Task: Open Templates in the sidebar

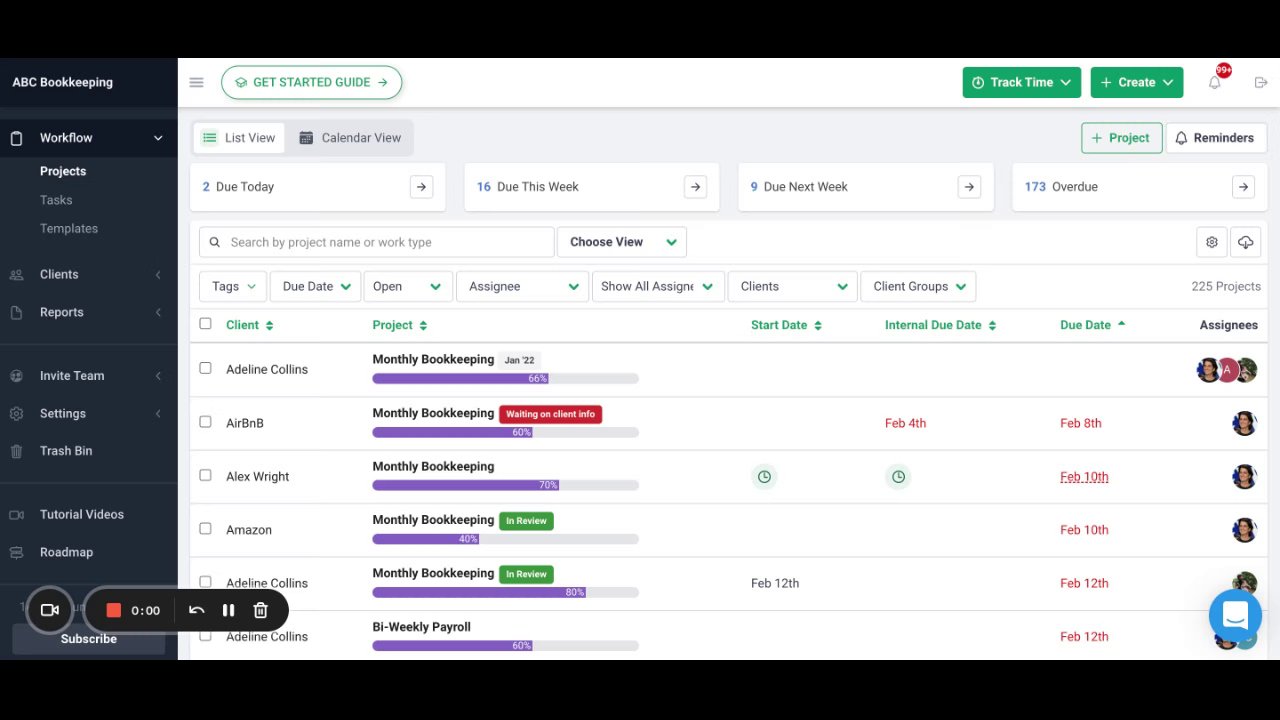Action: coord(69,228)
